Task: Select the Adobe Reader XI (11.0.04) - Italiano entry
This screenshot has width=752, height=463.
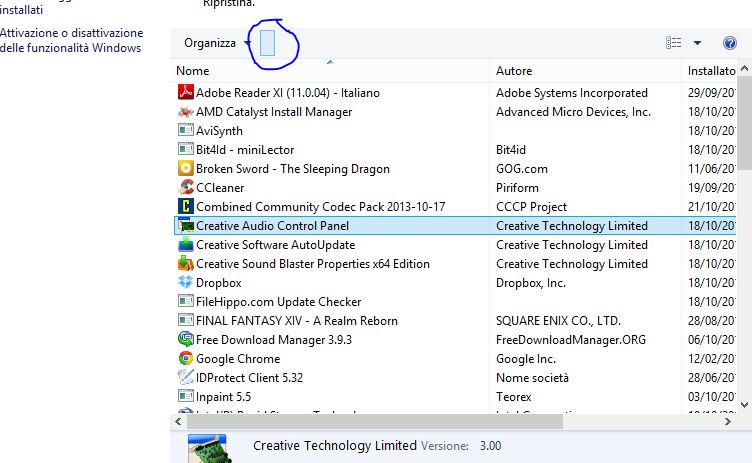Action: click(288, 93)
